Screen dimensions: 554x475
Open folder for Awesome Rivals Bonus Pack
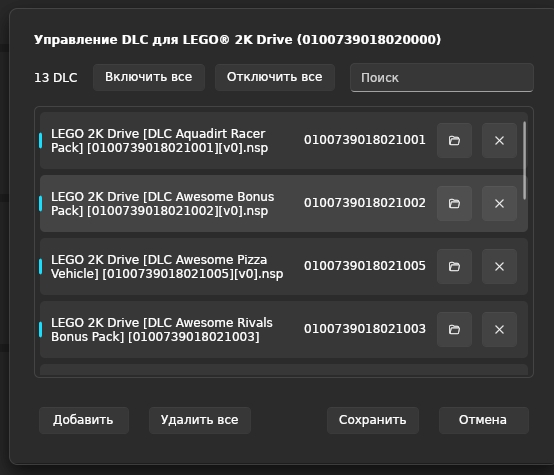point(454,329)
